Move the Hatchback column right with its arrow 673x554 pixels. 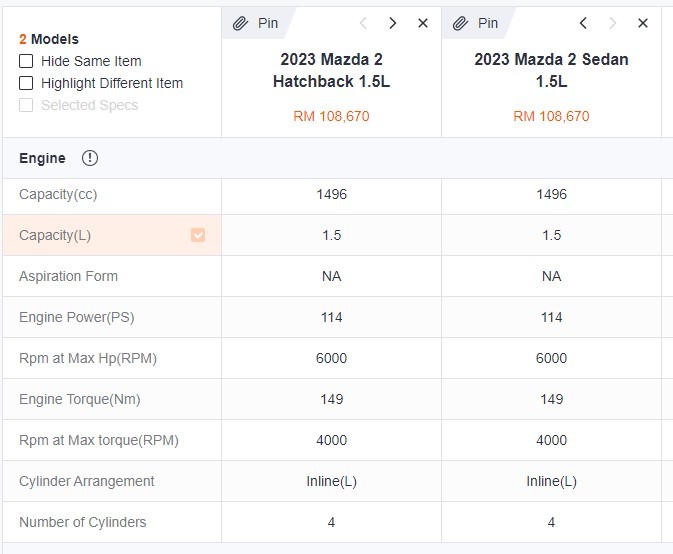click(x=392, y=23)
